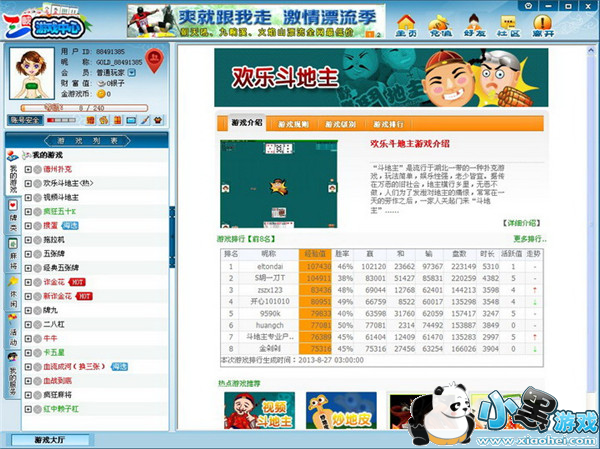The height and width of the screenshot is (449, 600).
Task: Click the 账号安全 button
Action: click(25, 120)
